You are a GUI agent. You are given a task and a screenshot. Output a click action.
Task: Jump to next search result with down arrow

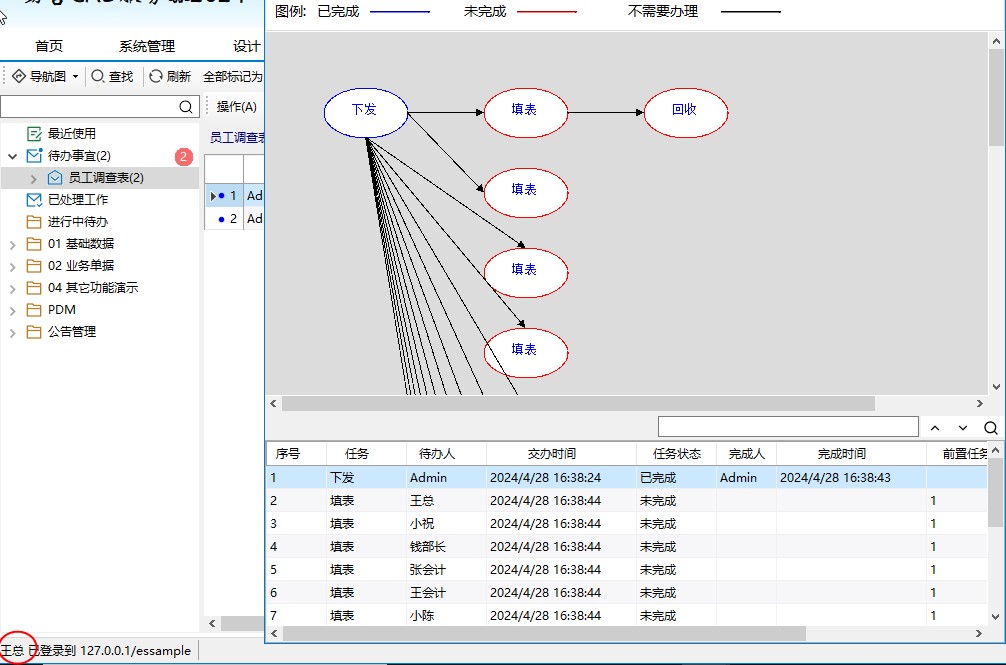tap(963, 427)
